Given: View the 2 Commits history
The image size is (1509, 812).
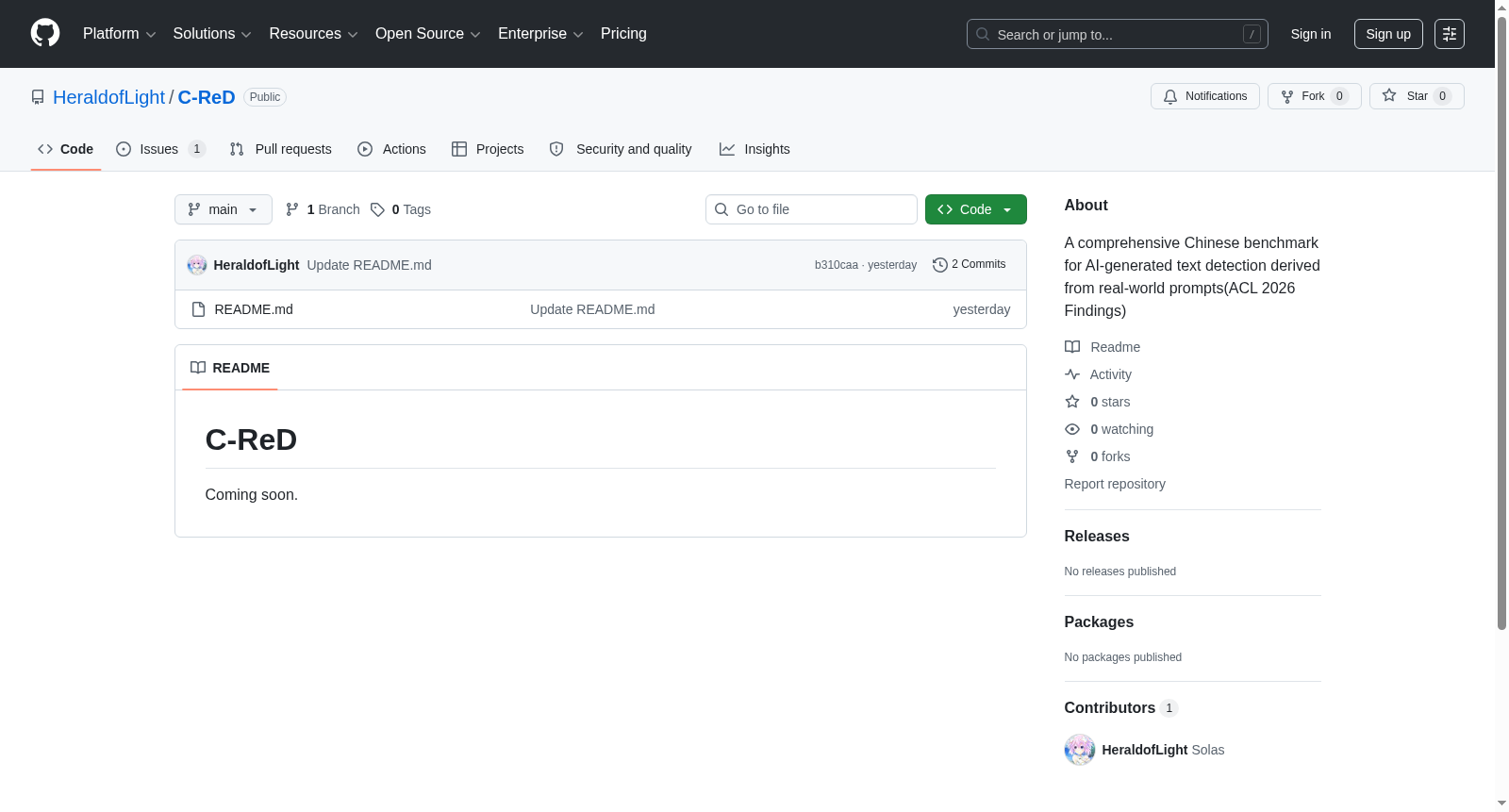Looking at the screenshot, I should (x=970, y=264).
